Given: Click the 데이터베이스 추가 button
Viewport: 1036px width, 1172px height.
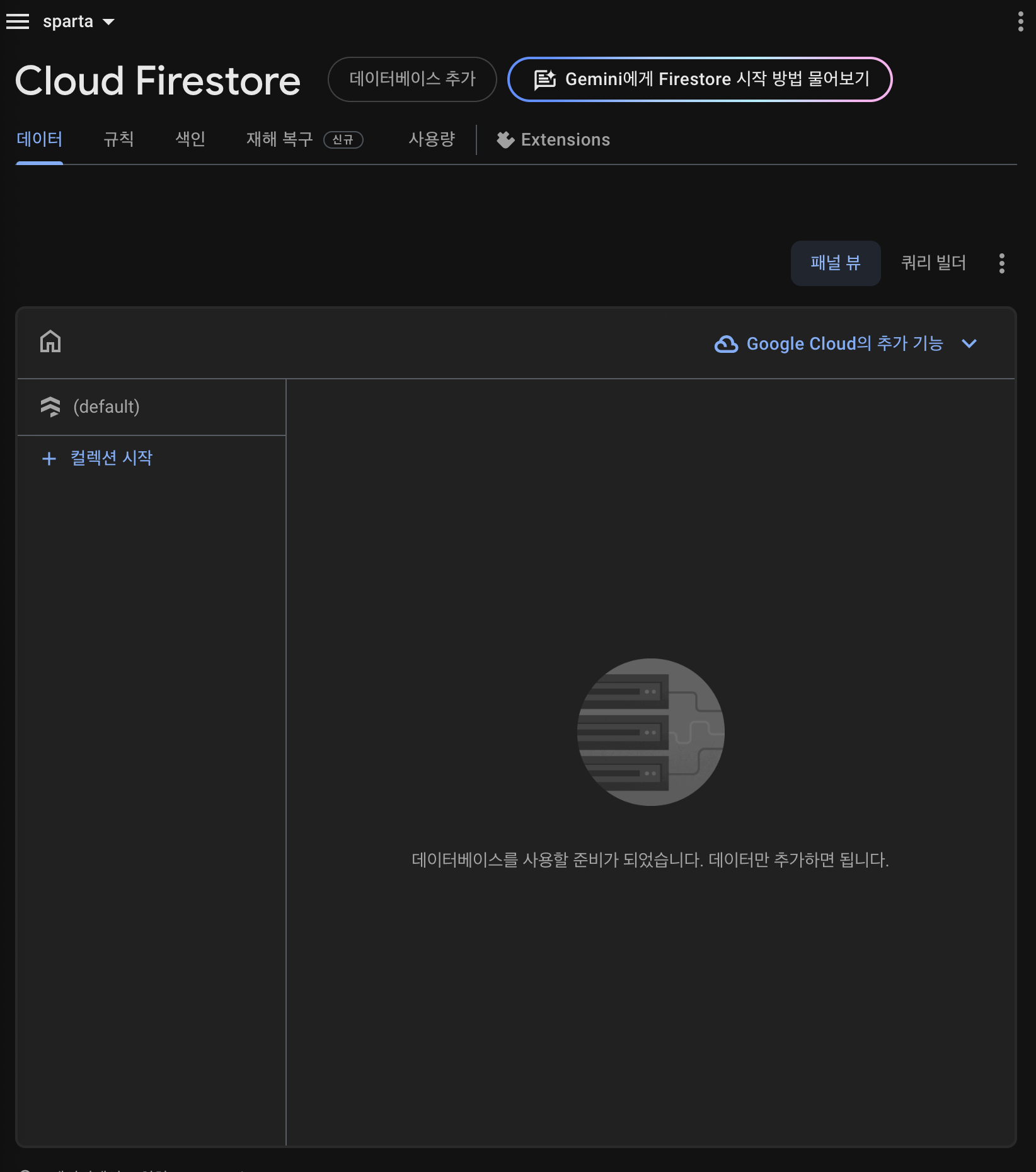Looking at the screenshot, I should coord(412,79).
